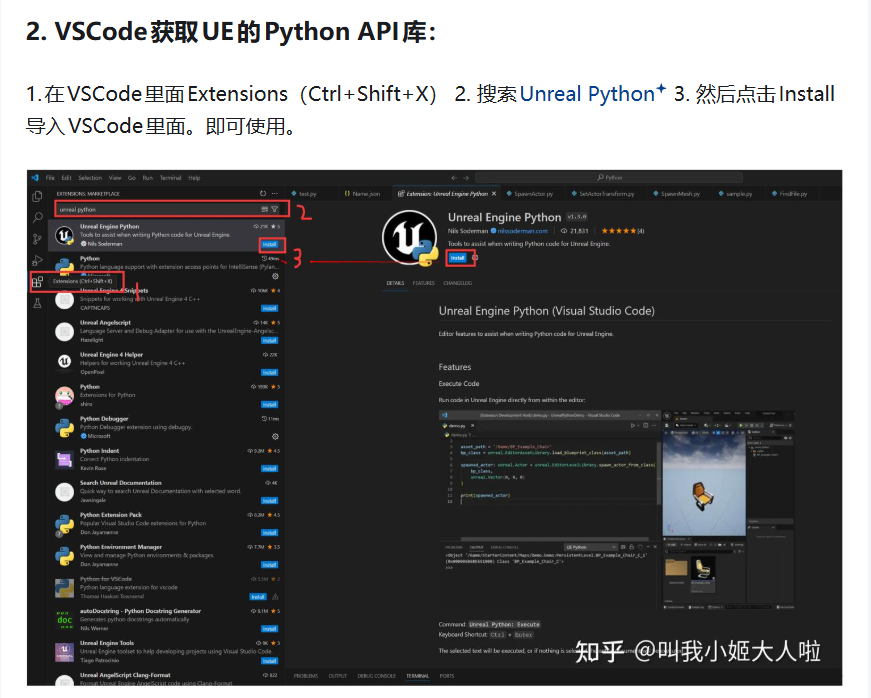Viewport: 871px width, 698px height.
Task: Install Unreal Engine Python from the list
Action: click(x=270, y=244)
